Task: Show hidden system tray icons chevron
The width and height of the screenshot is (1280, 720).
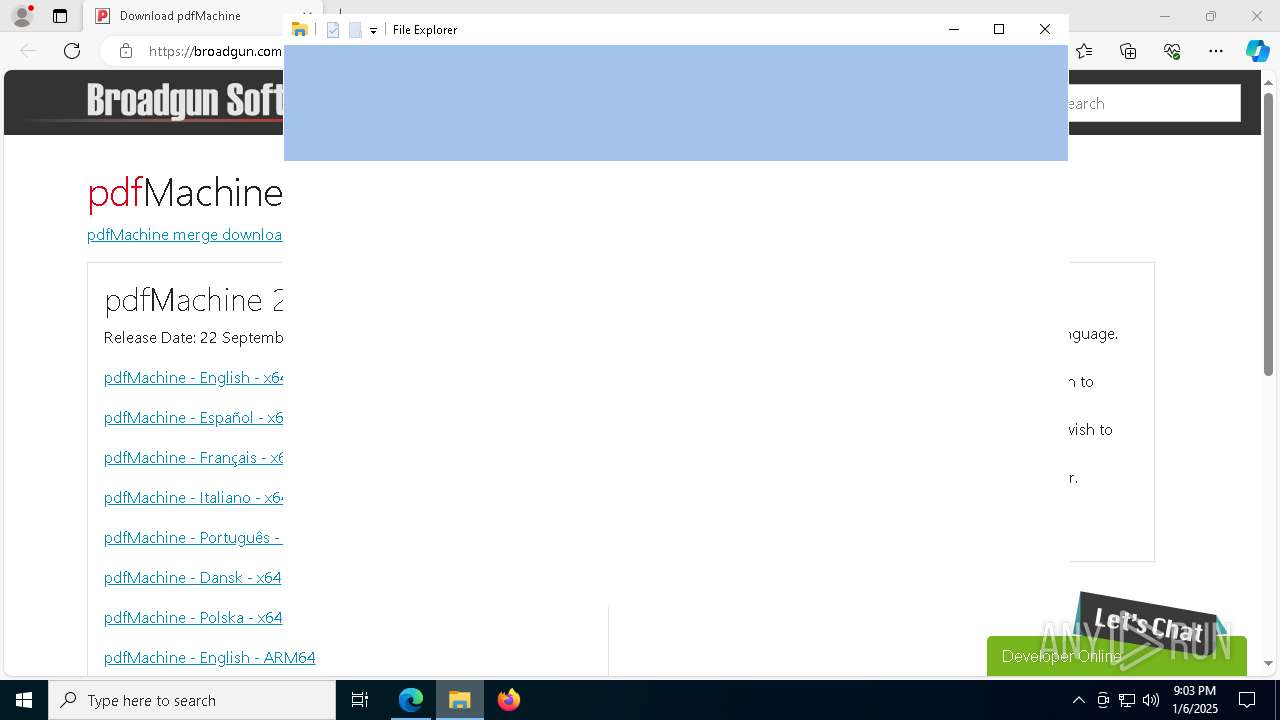Action: [x=1078, y=700]
